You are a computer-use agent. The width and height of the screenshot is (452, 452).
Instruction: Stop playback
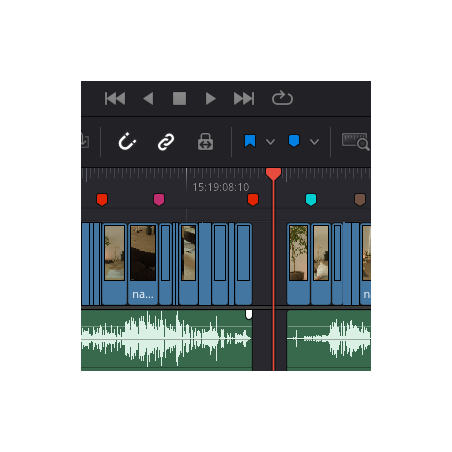[179, 99]
